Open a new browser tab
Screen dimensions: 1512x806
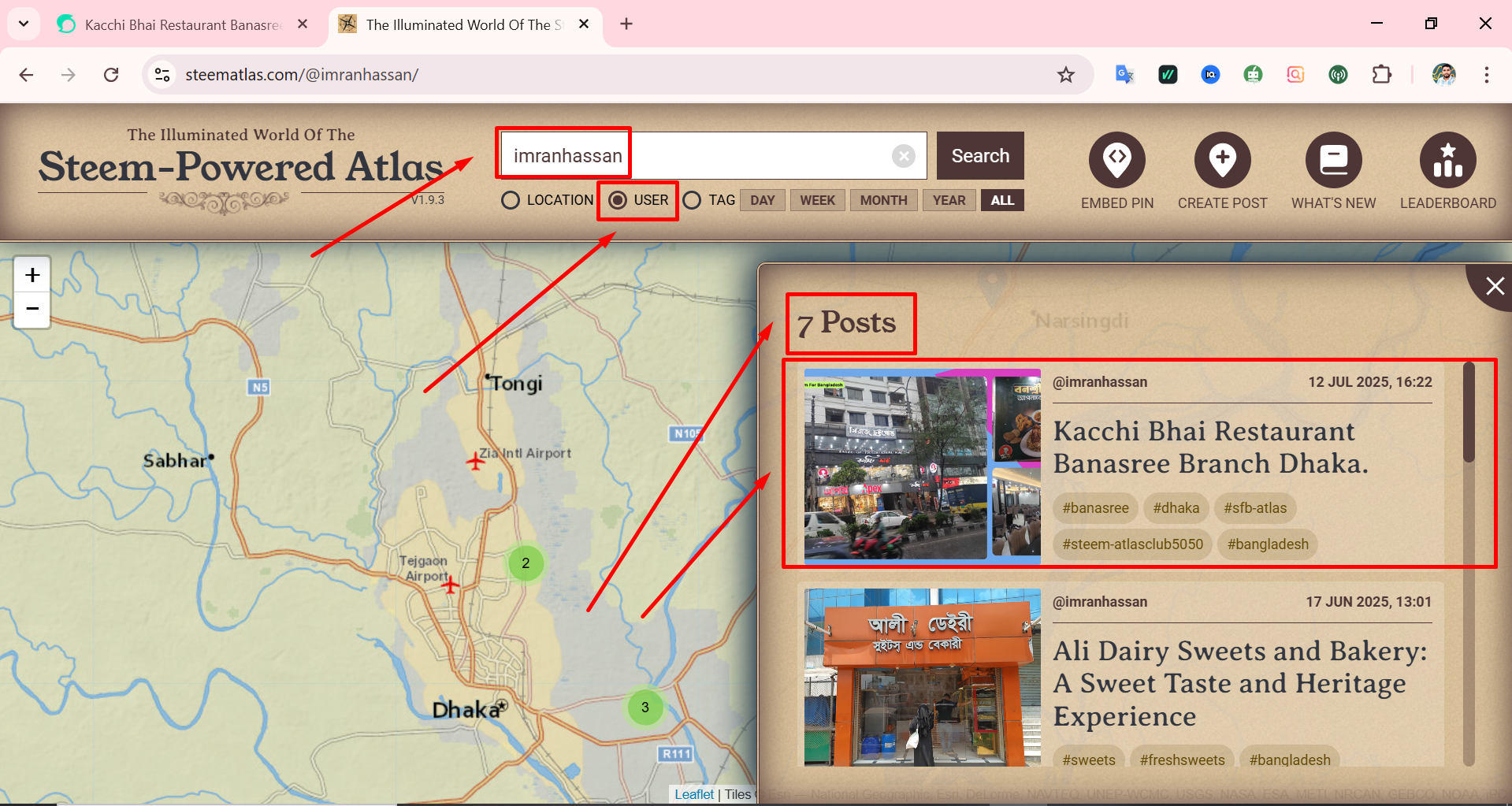626,24
